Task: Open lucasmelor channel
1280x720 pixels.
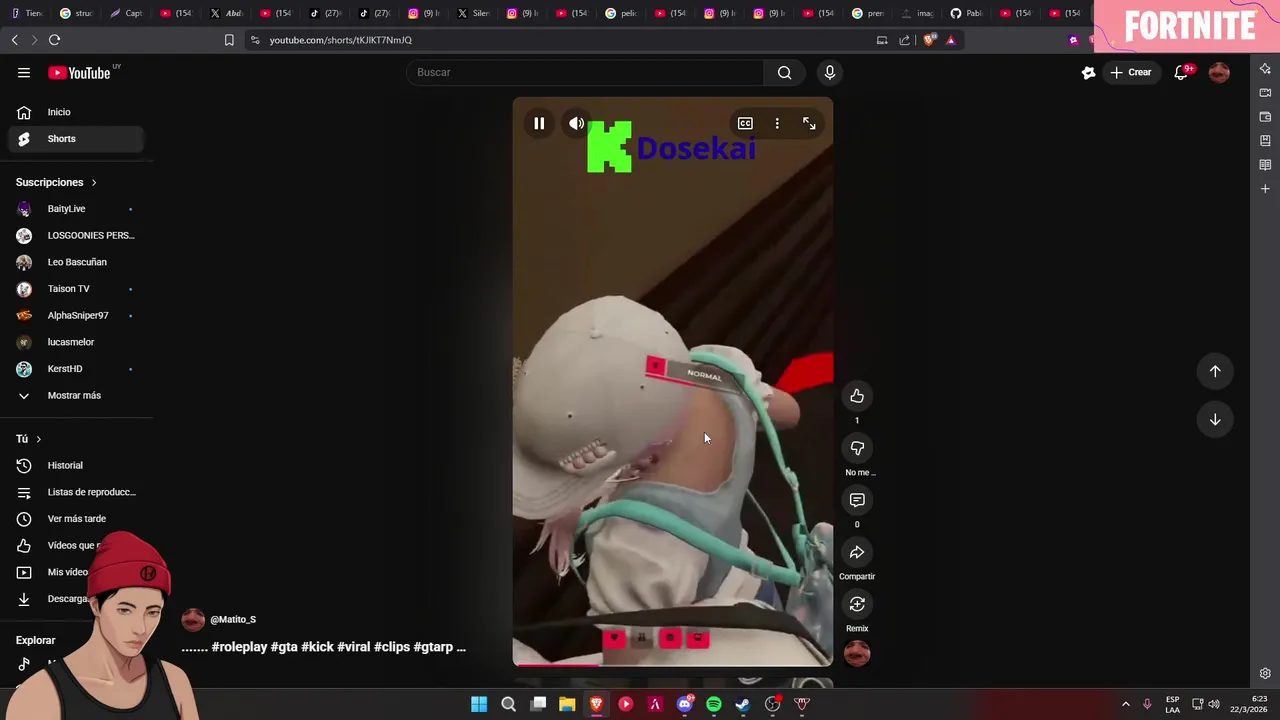Action: point(76,342)
